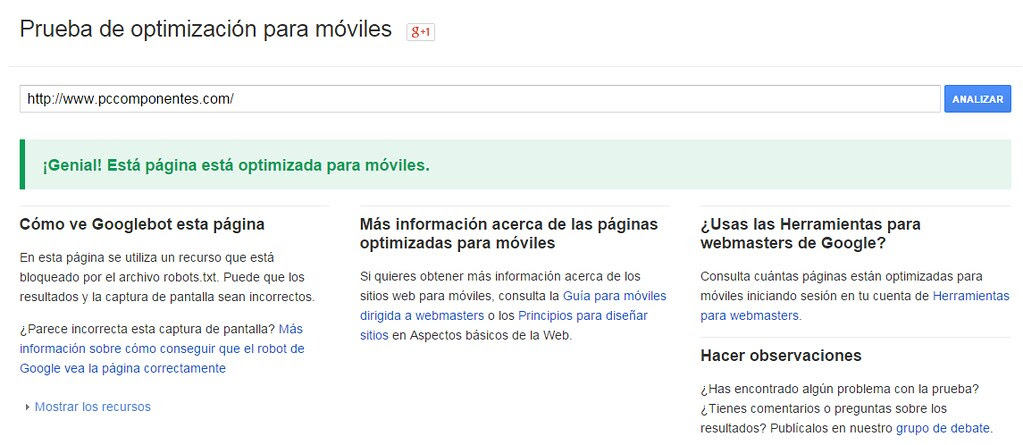Viewport: 1023px width, 445px height.
Task: Focus the URL input with pccomponentes address
Action: [480, 99]
